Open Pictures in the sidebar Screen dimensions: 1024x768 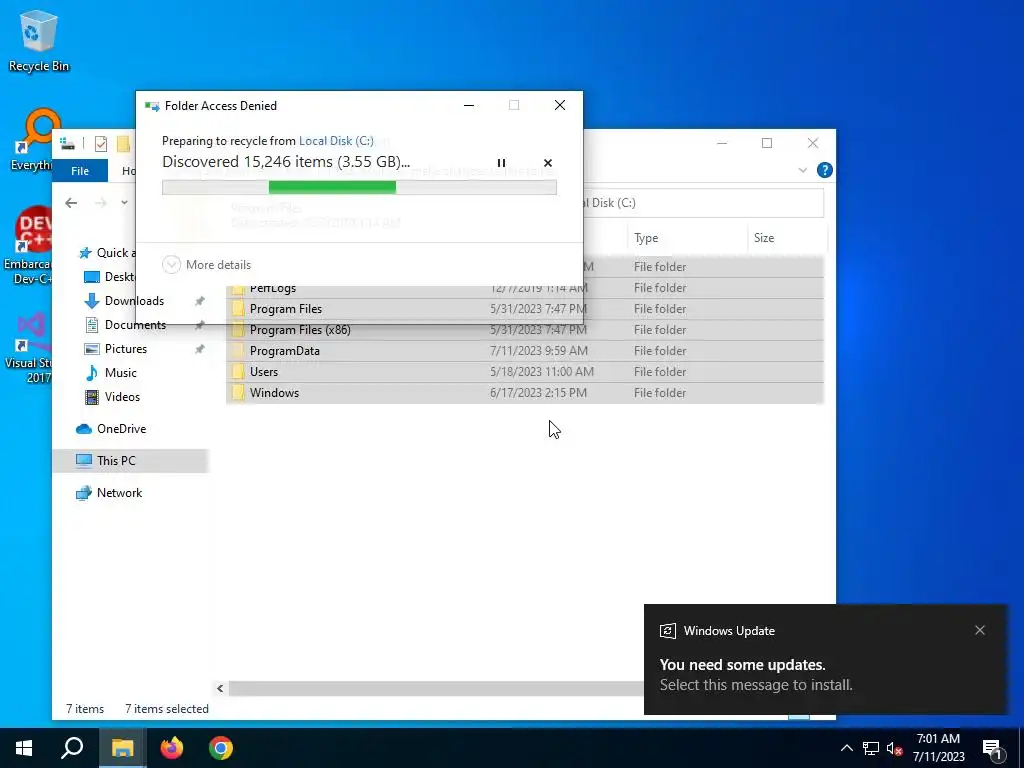[125, 349]
